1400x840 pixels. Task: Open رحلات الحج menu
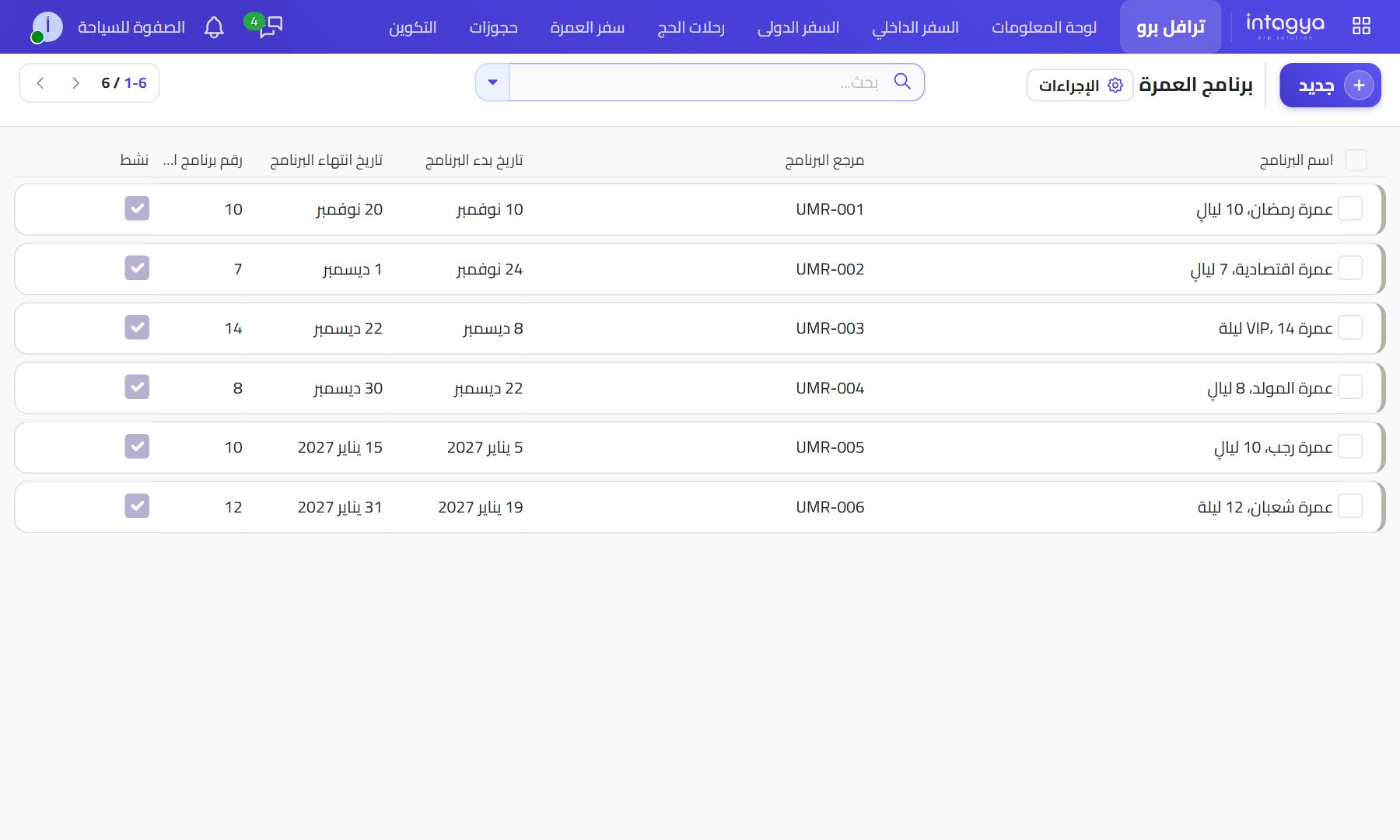tap(691, 27)
